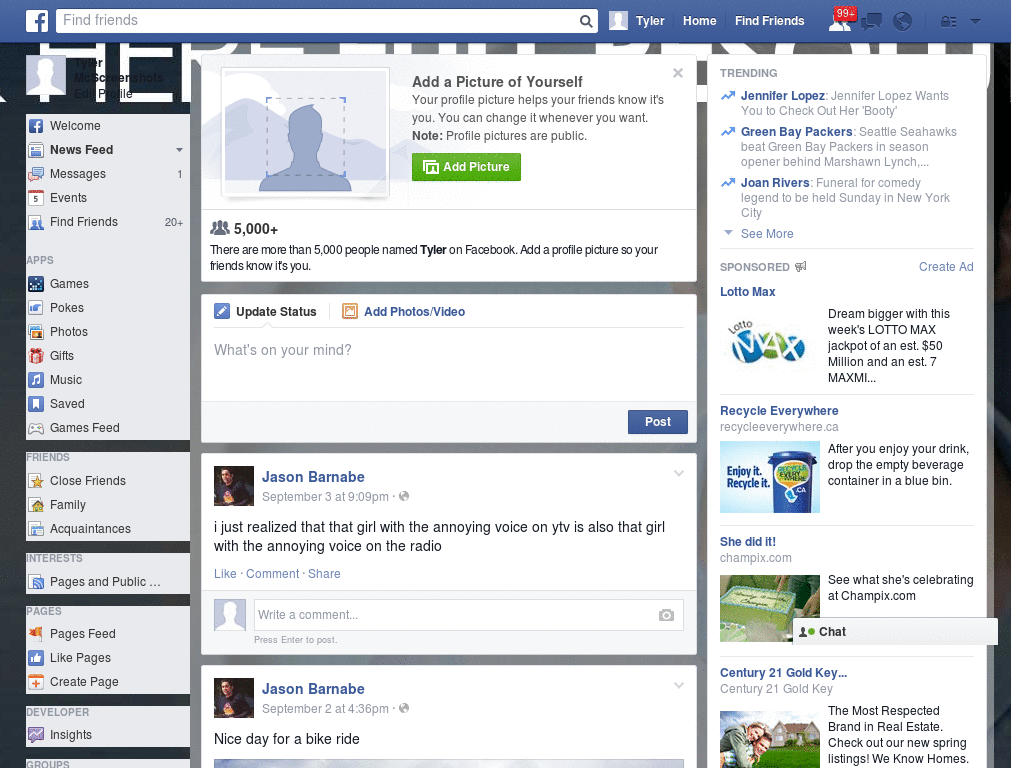The width and height of the screenshot is (1024, 768).
Task: Open the messages chat bubble icon
Action: [871, 22]
